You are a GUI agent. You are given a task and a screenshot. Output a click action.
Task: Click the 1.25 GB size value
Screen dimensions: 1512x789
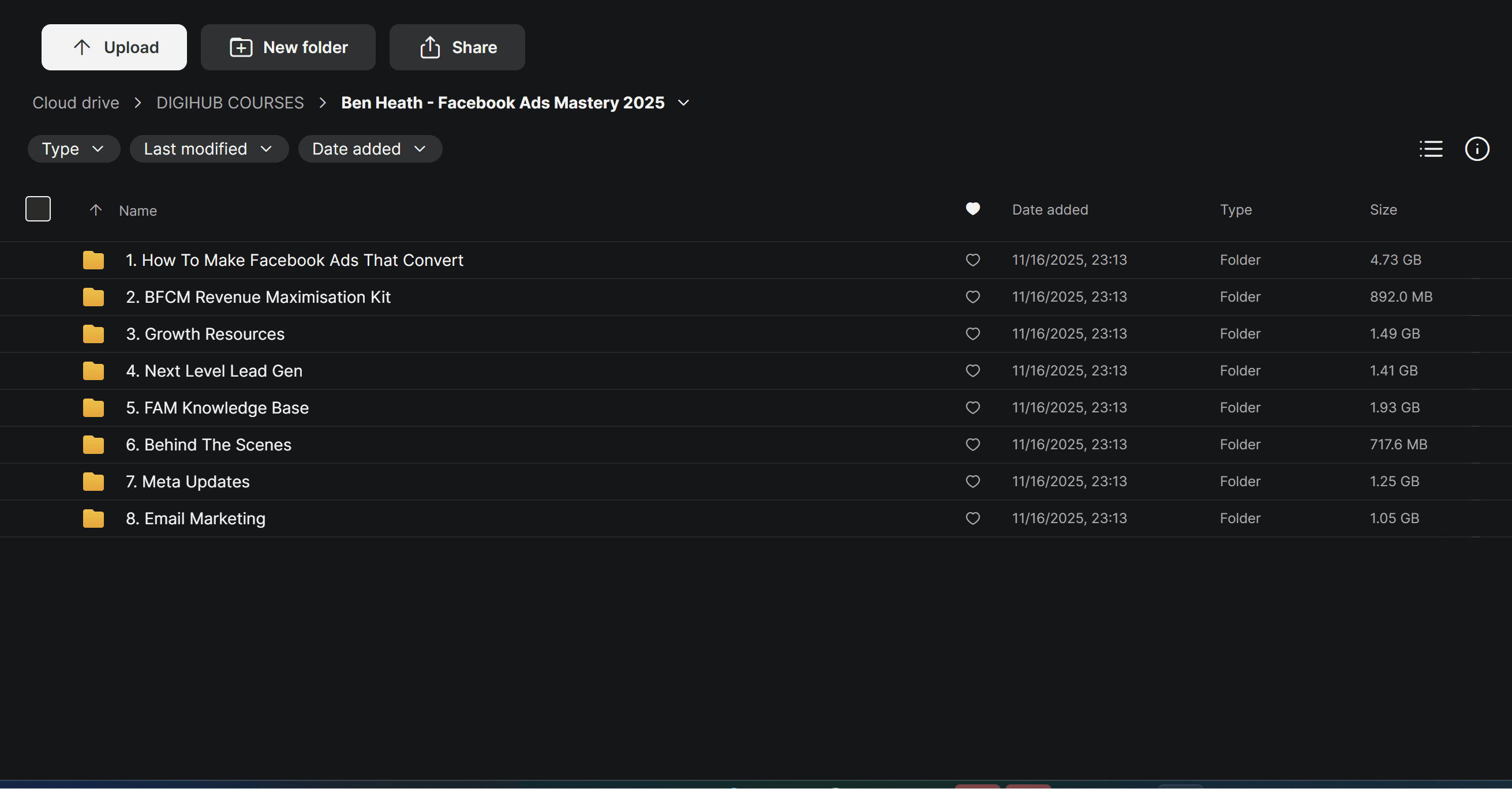point(1394,482)
